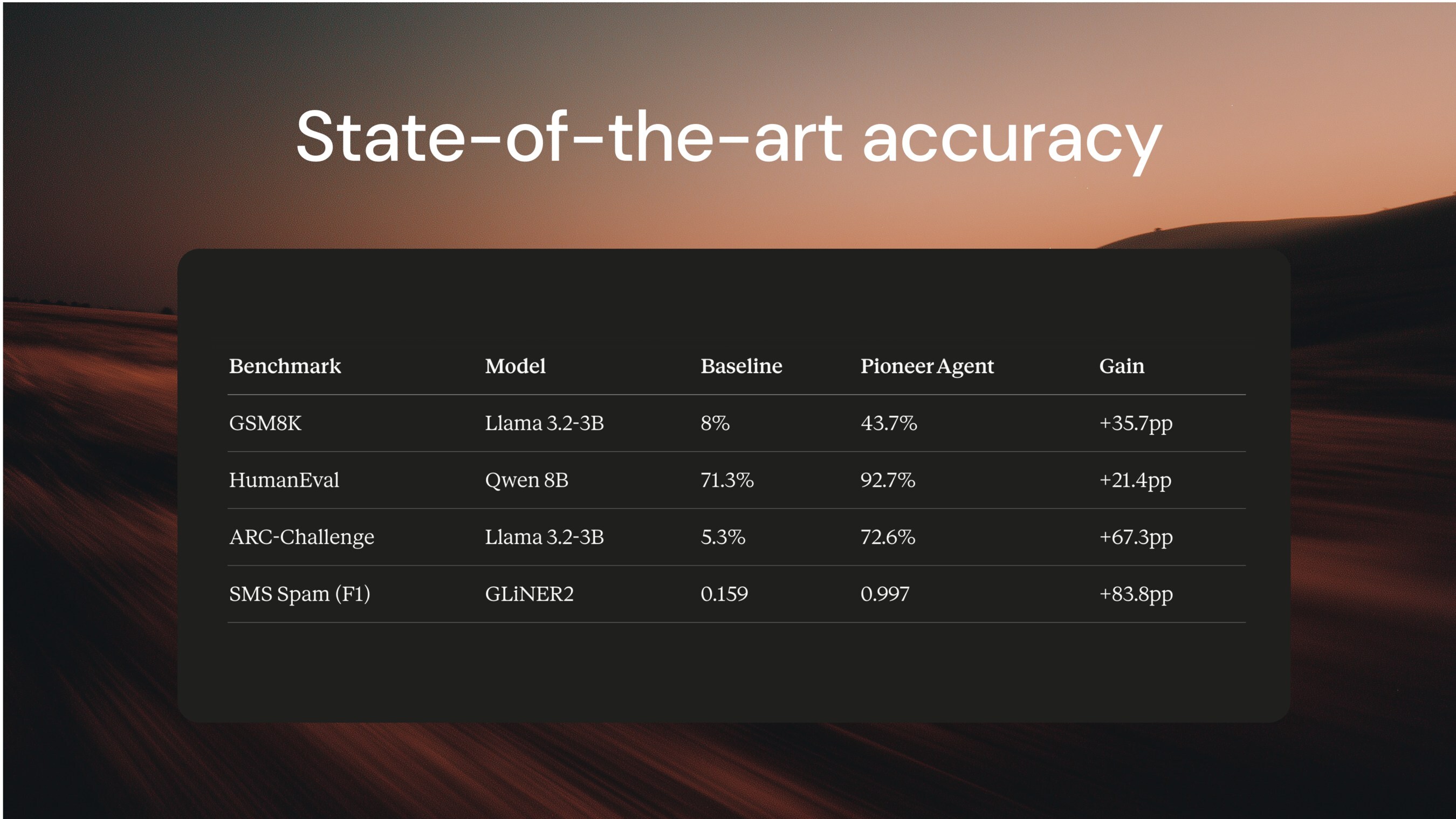Click the Pioneer Agent column header
Image resolution: width=1456 pixels, height=819 pixels.
[x=926, y=366]
